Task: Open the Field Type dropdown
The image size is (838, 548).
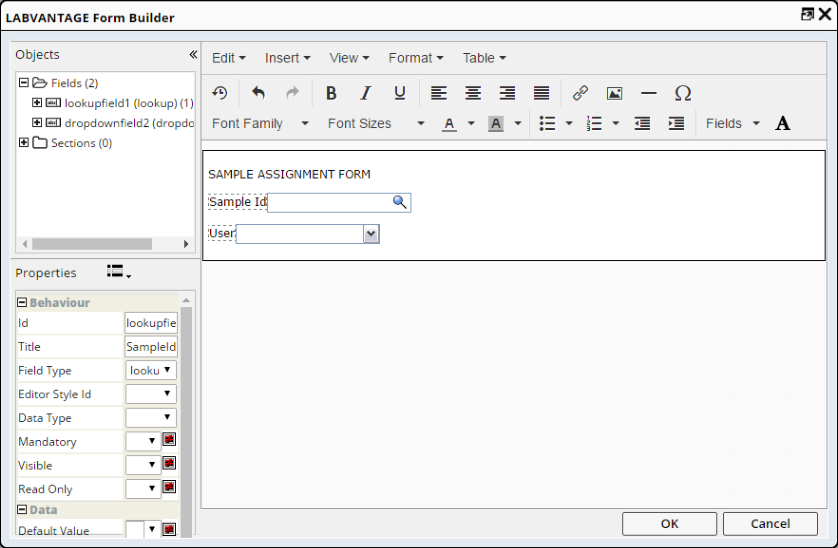Action: (x=151, y=370)
